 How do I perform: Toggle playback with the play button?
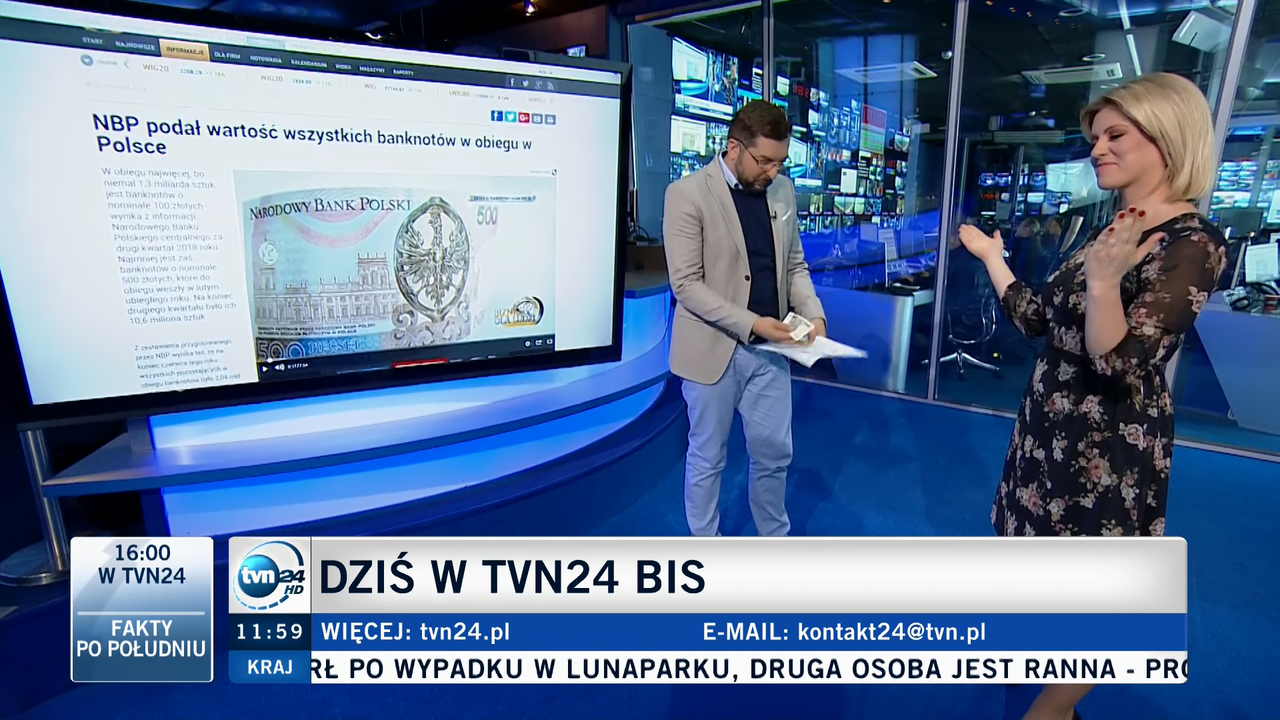[x=265, y=366]
